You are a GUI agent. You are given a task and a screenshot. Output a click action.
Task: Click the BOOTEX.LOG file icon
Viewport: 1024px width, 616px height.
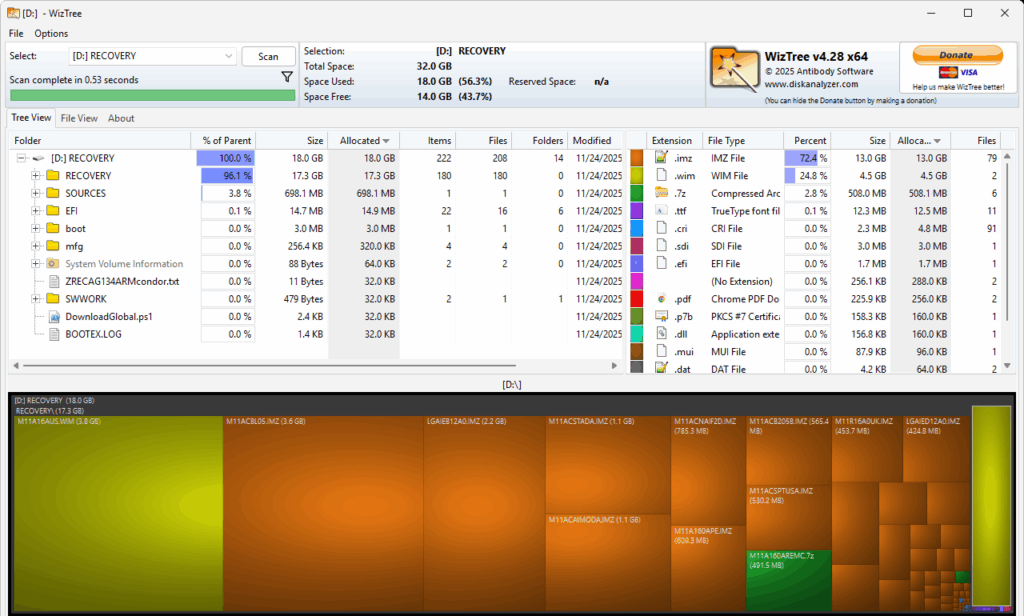pos(54,334)
